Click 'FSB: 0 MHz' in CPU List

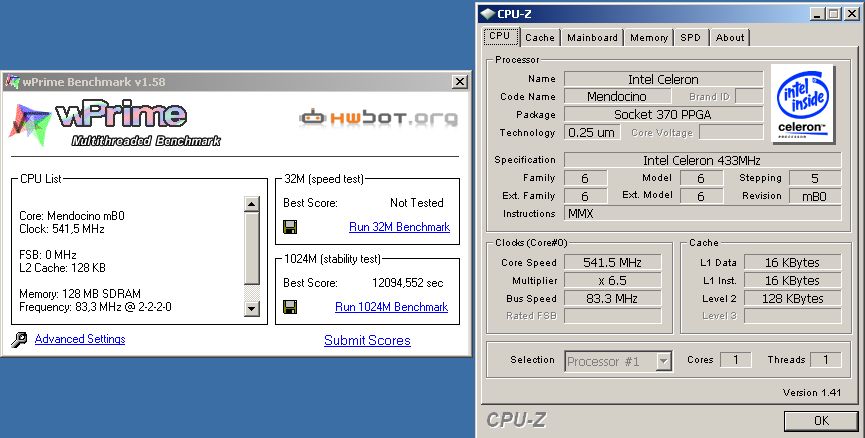pyautogui.click(x=47, y=255)
